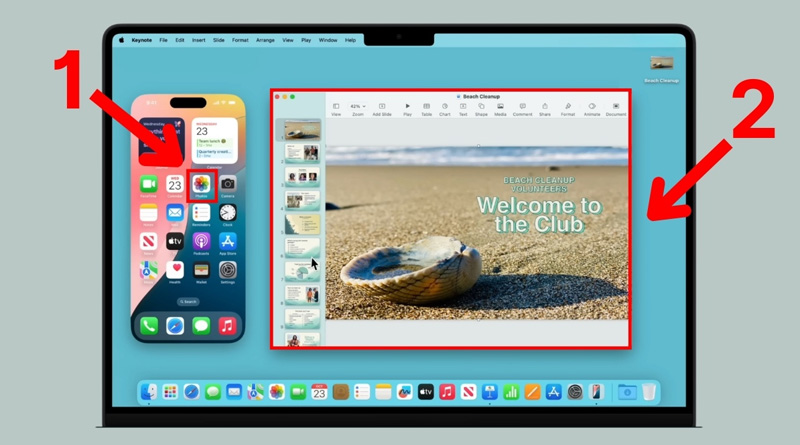
Task: Select the Beach Cleanup file on the desktop
Action: click(661, 69)
